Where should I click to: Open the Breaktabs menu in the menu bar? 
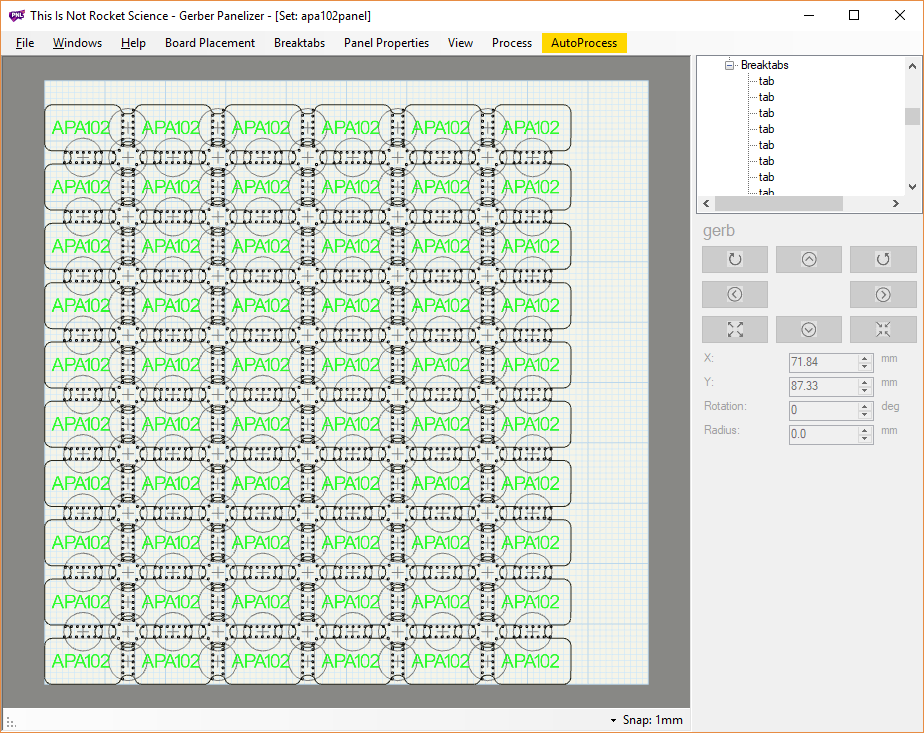299,43
